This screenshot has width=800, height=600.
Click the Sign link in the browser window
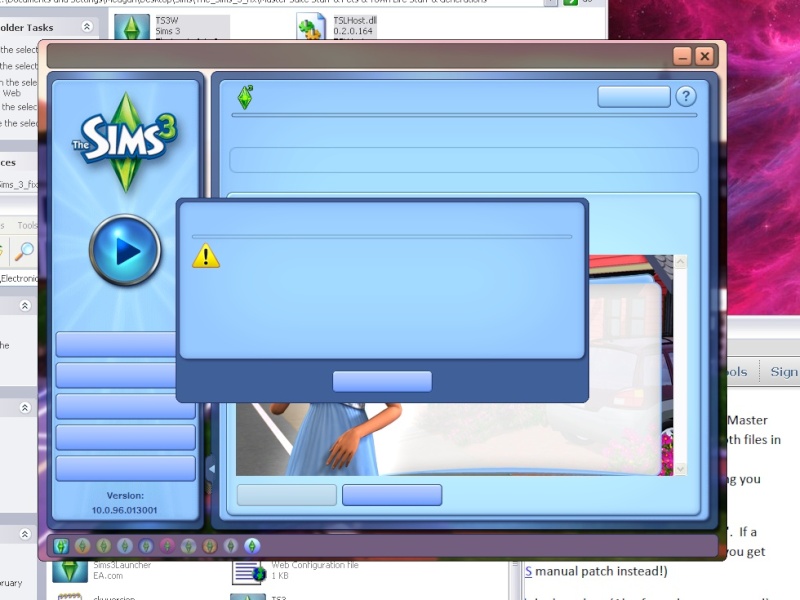784,371
